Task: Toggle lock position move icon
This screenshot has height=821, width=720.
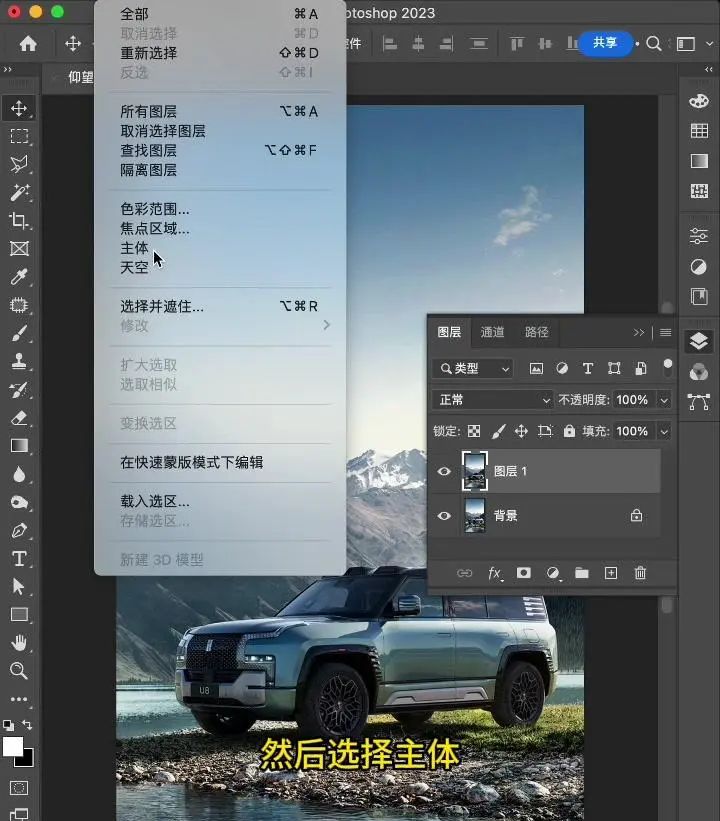Action: [x=521, y=431]
